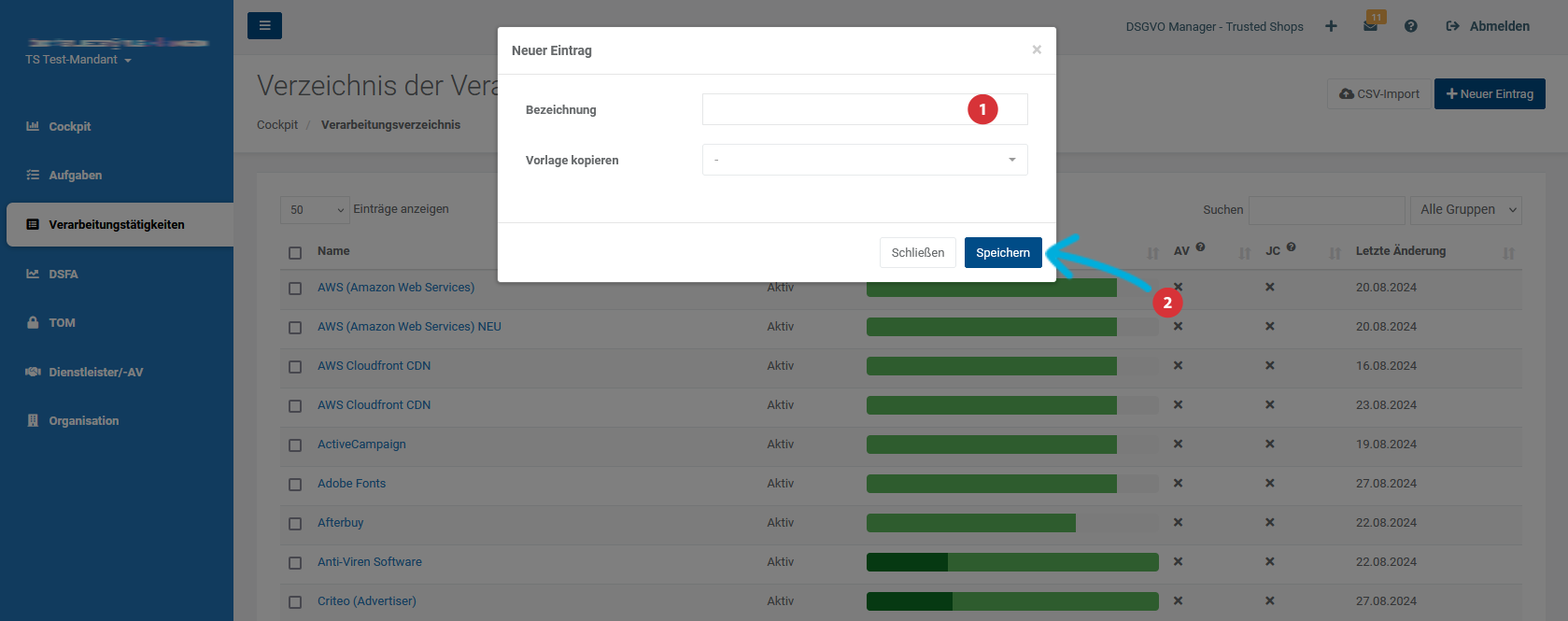The height and width of the screenshot is (621, 1568).
Task: Open DSFA in the sidebar
Action: 64,274
